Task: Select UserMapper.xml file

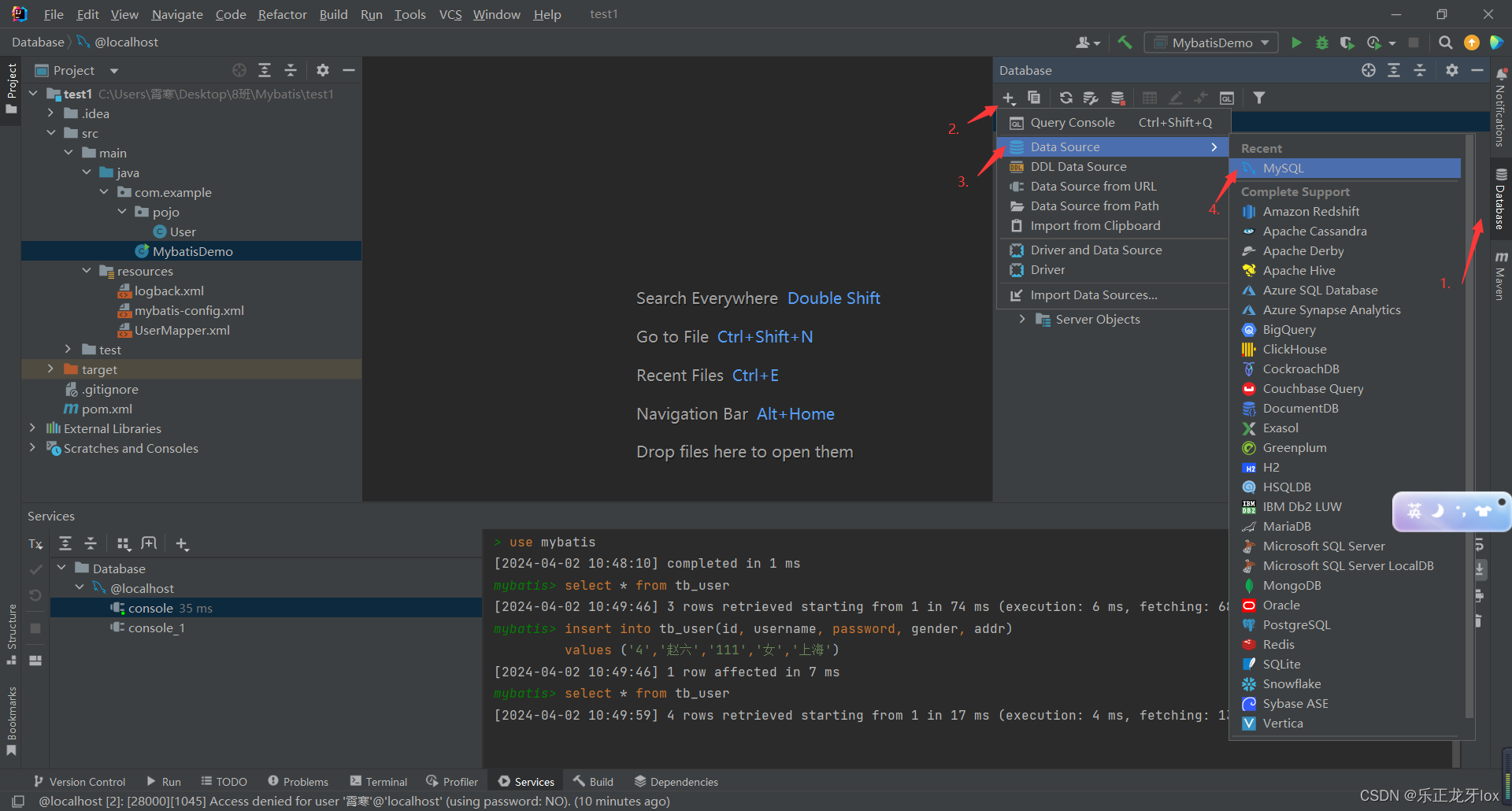Action: (182, 330)
